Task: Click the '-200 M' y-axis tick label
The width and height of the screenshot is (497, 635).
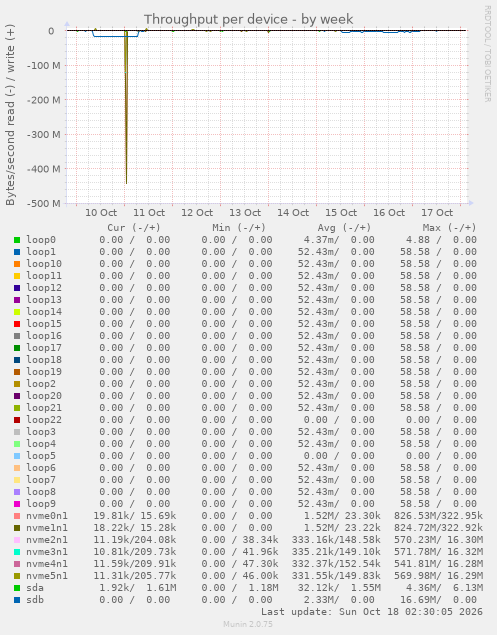Action: tap(44, 100)
